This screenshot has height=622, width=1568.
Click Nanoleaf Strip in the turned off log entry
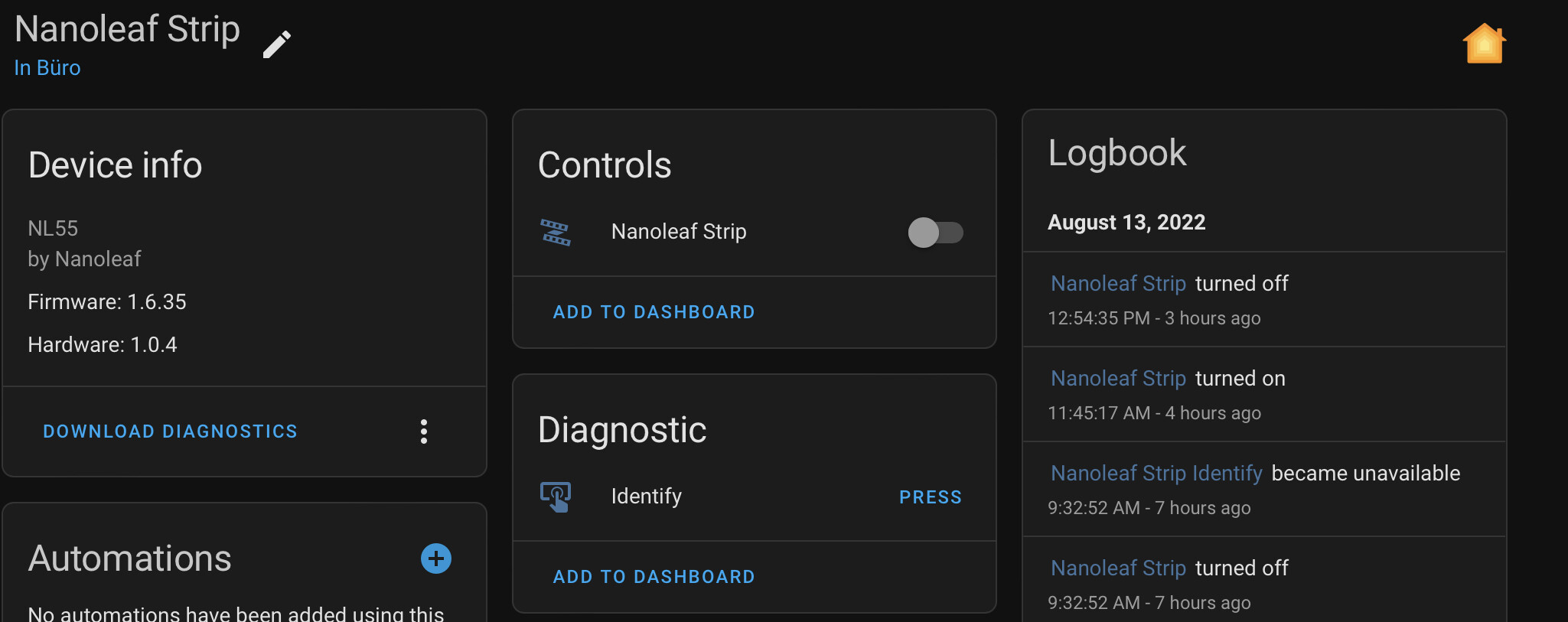tap(1118, 283)
